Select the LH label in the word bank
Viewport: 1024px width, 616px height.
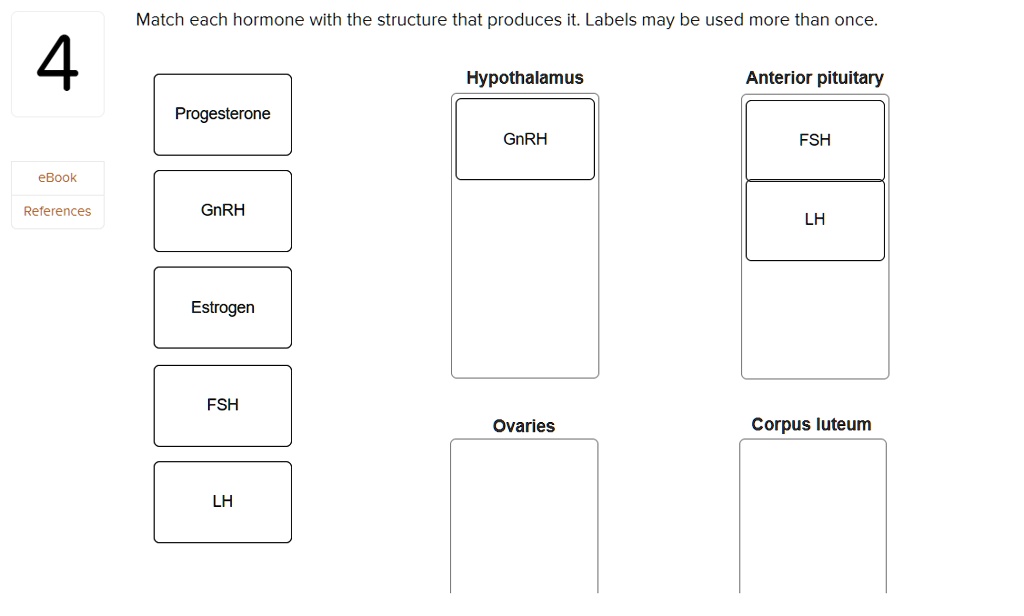(x=222, y=501)
